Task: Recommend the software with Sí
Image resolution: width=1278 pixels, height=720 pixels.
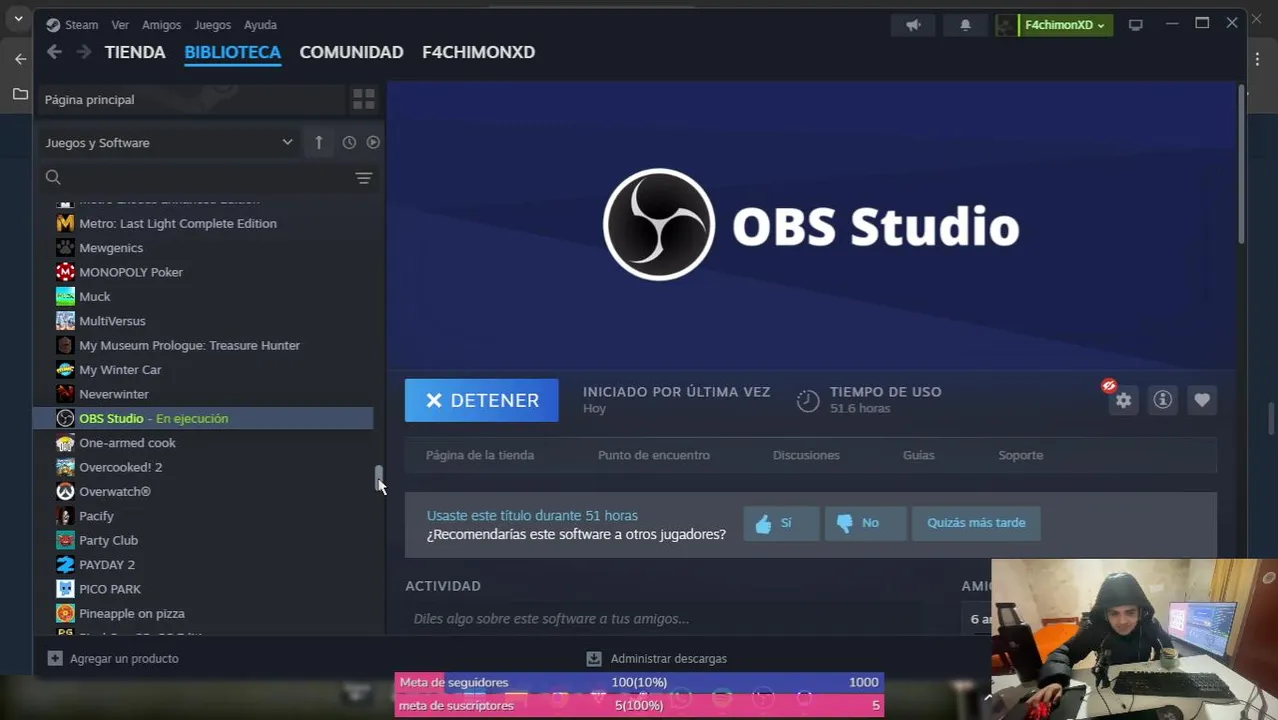Action: click(781, 523)
